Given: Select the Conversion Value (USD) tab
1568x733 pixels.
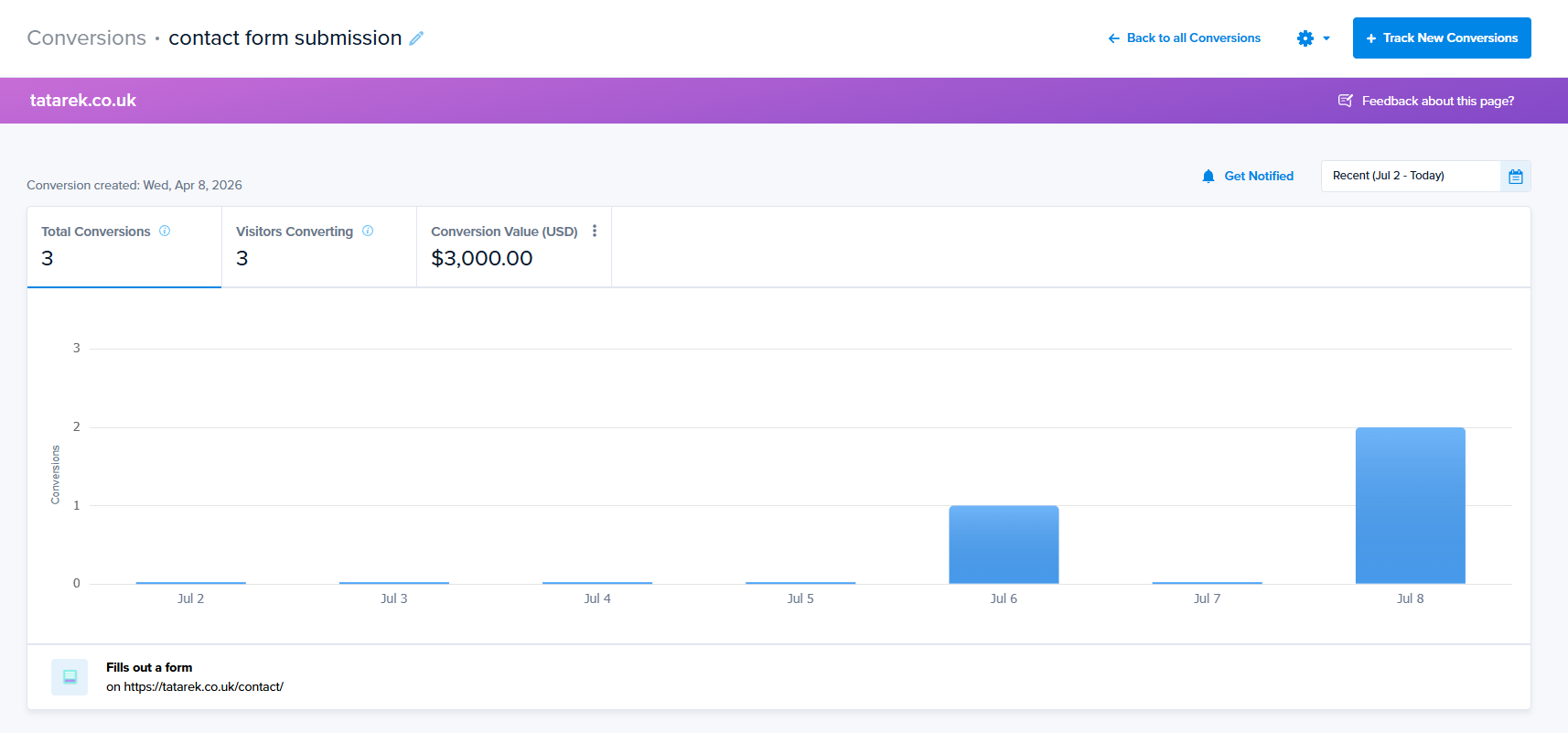Looking at the screenshot, I should tap(514, 247).
